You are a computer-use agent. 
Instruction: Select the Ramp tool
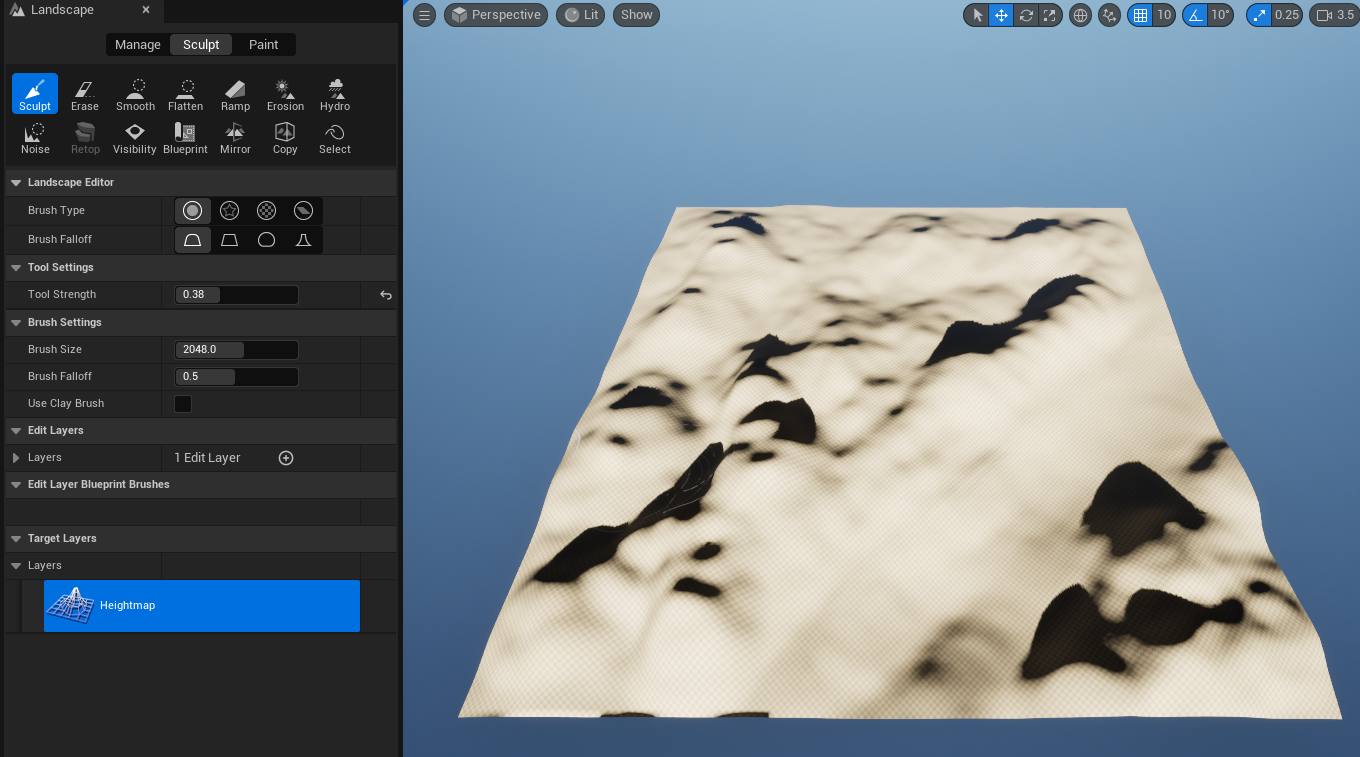[x=235, y=94]
